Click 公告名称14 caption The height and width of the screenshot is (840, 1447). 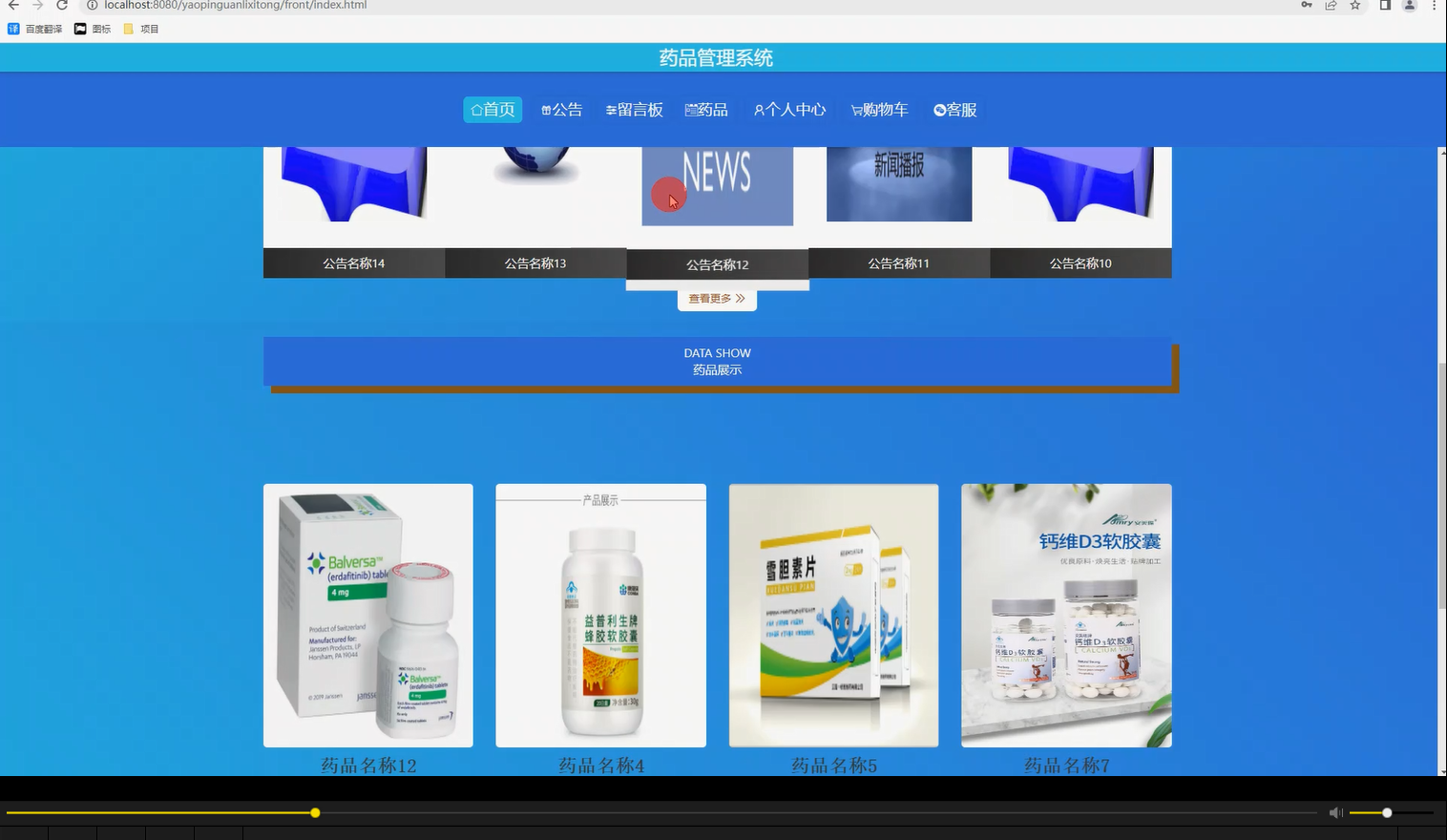(354, 263)
